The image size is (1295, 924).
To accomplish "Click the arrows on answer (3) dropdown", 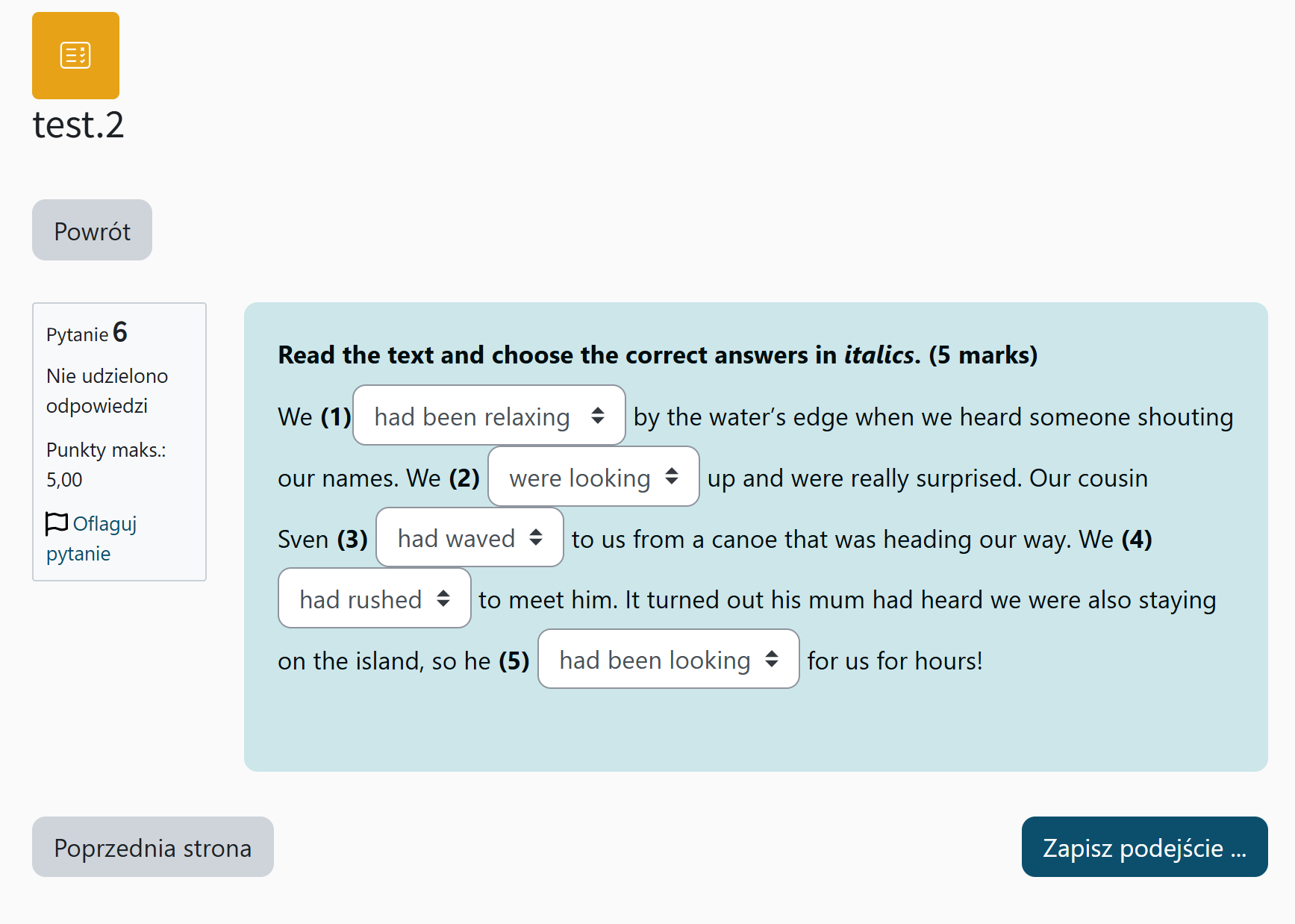I will click(536, 537).
